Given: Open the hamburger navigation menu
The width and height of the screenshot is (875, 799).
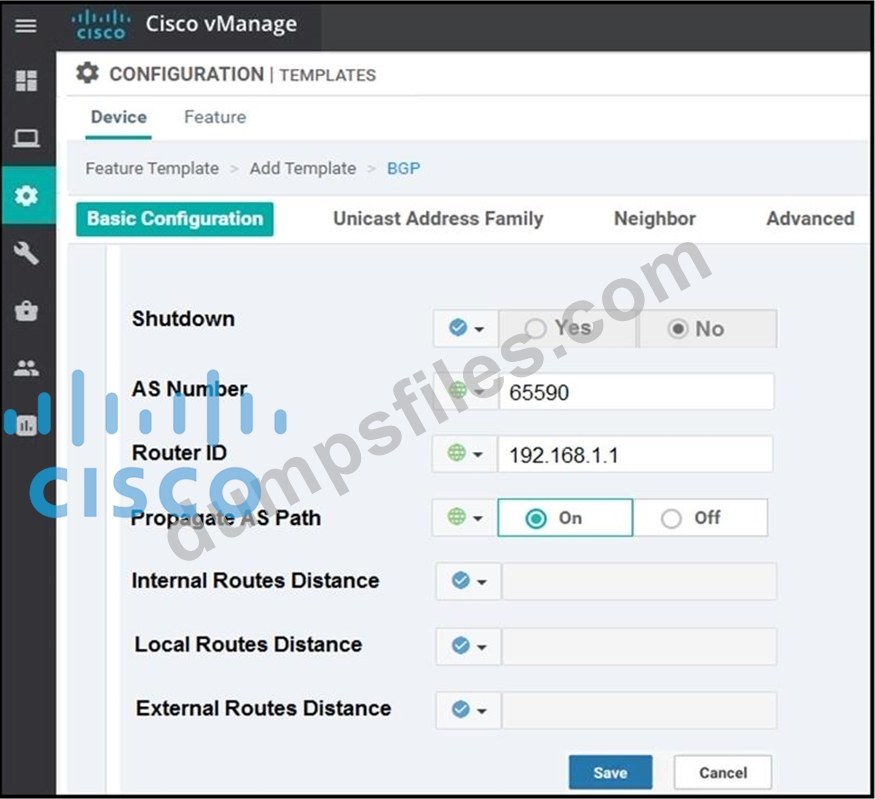Looking at the screenshot, I should [x=27, y=25].
